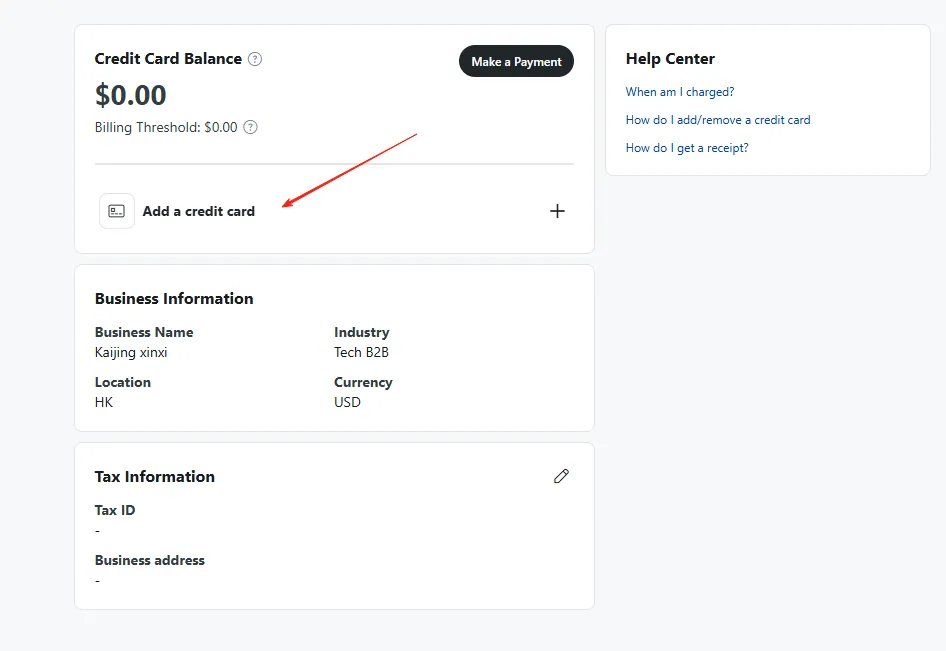Edit Tax Information with the pencil icon
This screenshot has height=651, width=946.
click(561, 476)
